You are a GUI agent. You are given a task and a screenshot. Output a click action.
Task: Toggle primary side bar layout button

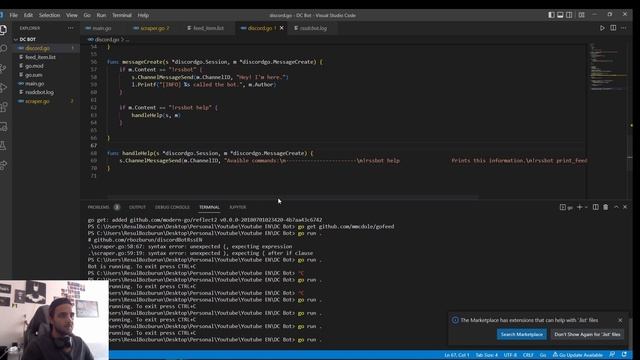click(551, 15)
